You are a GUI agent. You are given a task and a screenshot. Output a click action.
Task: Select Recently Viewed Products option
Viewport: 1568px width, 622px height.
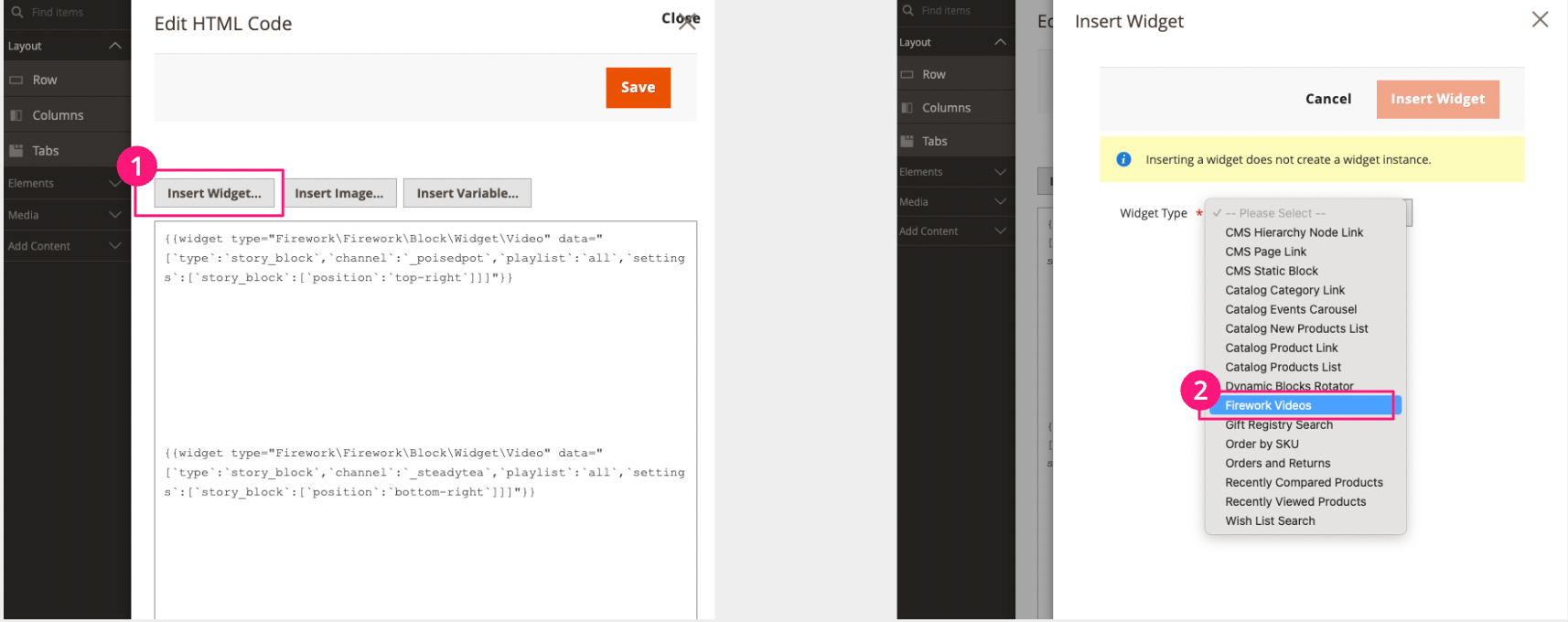[1295, 501]
